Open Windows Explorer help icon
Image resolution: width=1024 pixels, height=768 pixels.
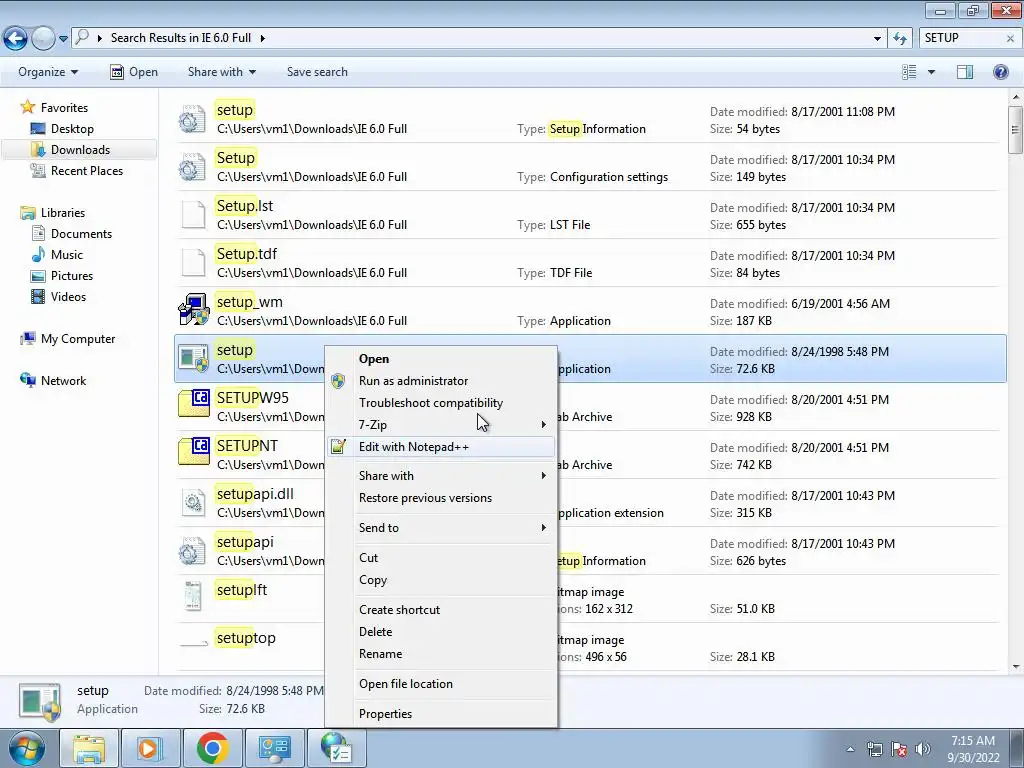pyautogui.click(x=1000, y=72)
